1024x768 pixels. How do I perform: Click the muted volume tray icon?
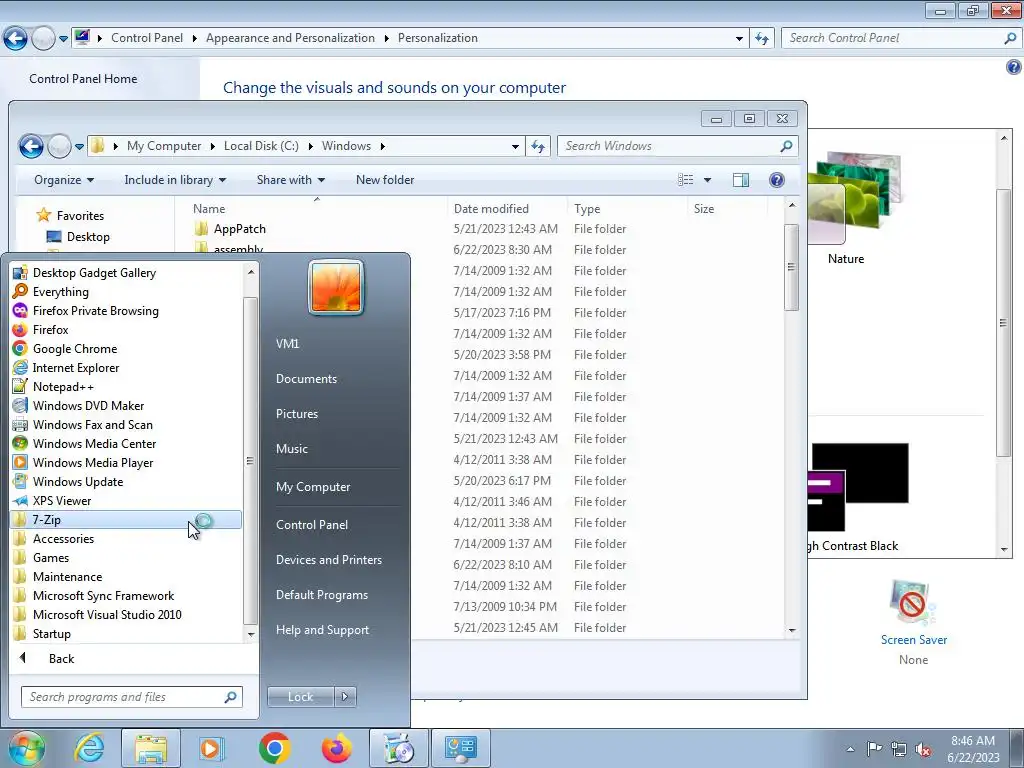pyautogui.click(x=923, y=749)
